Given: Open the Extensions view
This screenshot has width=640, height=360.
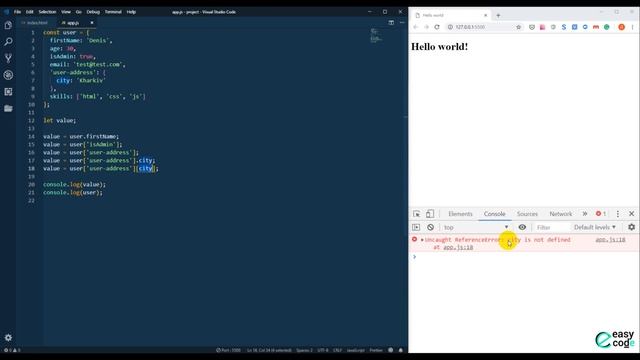Looking at the screenshot, I should pyautogui.click(x=8, y=92).
